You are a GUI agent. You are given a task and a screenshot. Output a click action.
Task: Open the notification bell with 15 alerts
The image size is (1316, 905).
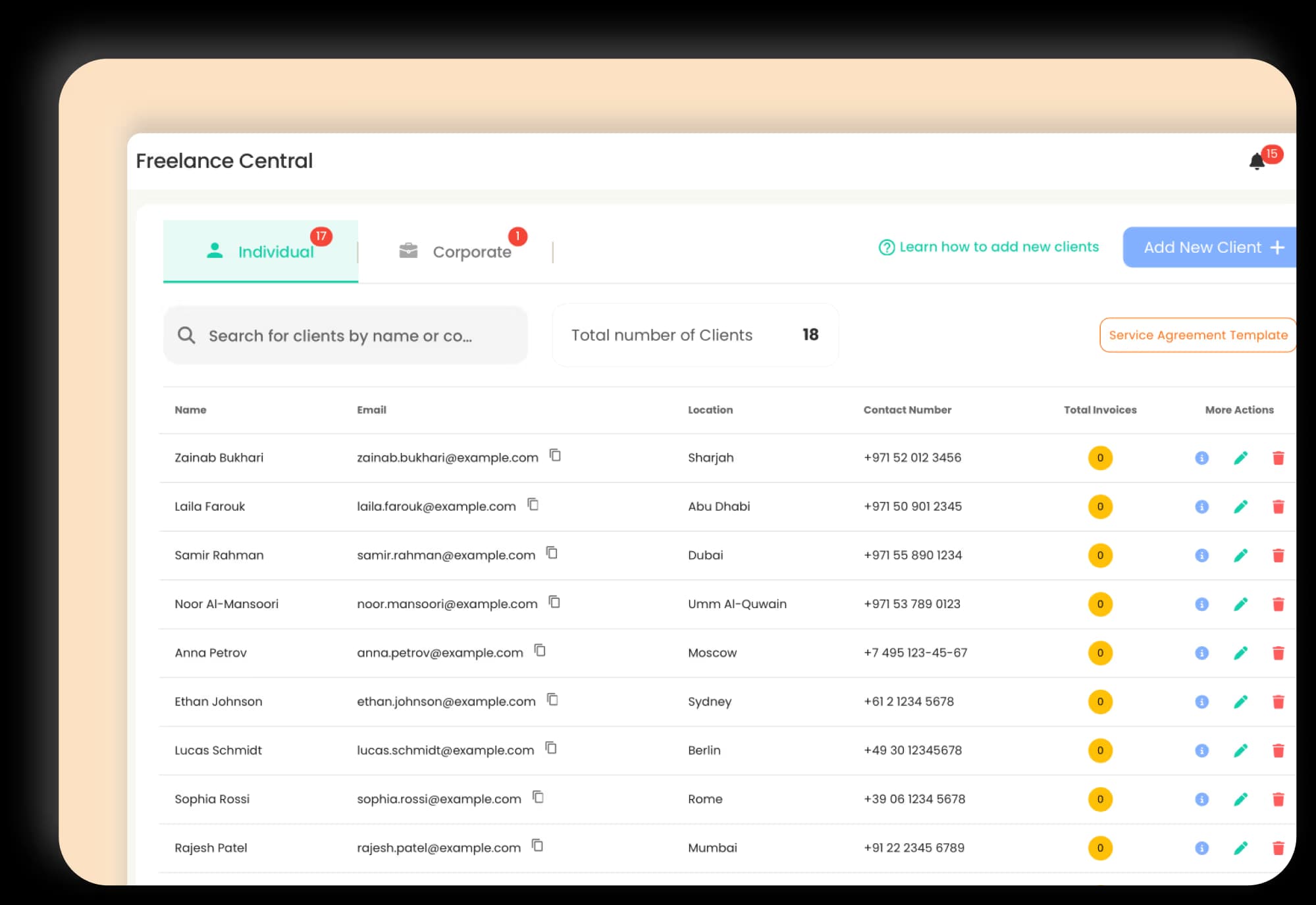1257,161
